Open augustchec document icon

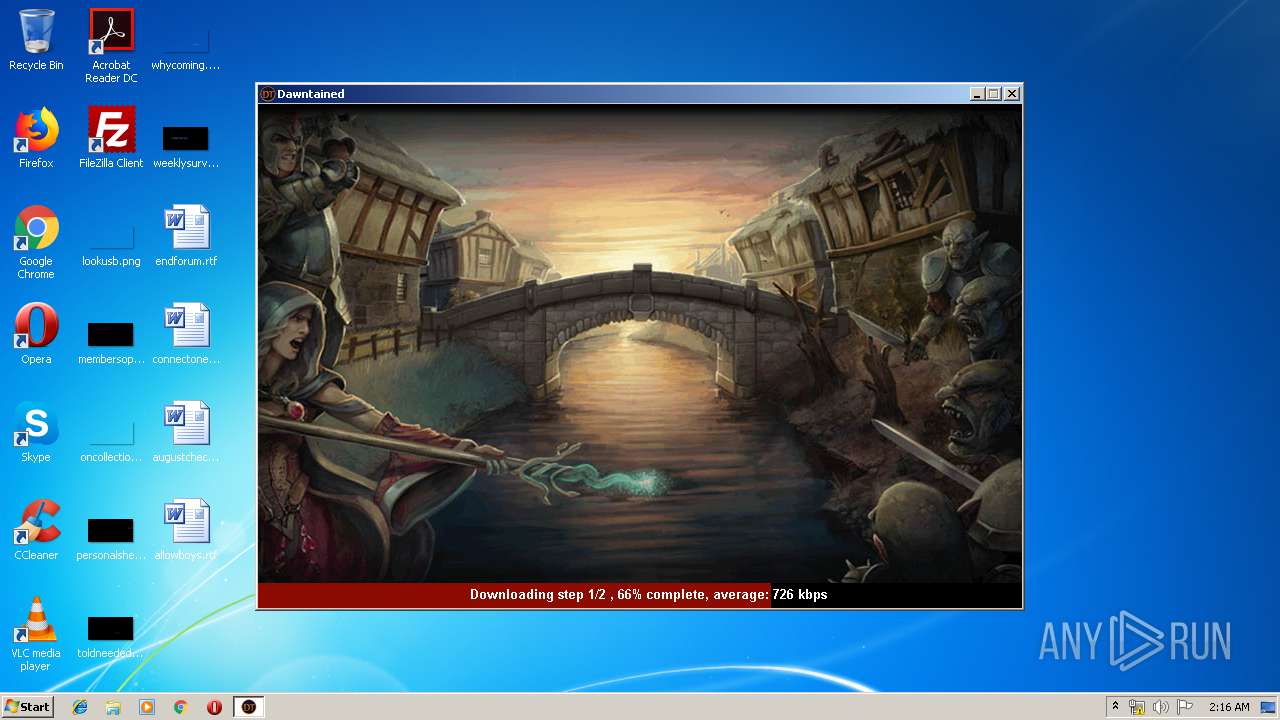point(186,432)
